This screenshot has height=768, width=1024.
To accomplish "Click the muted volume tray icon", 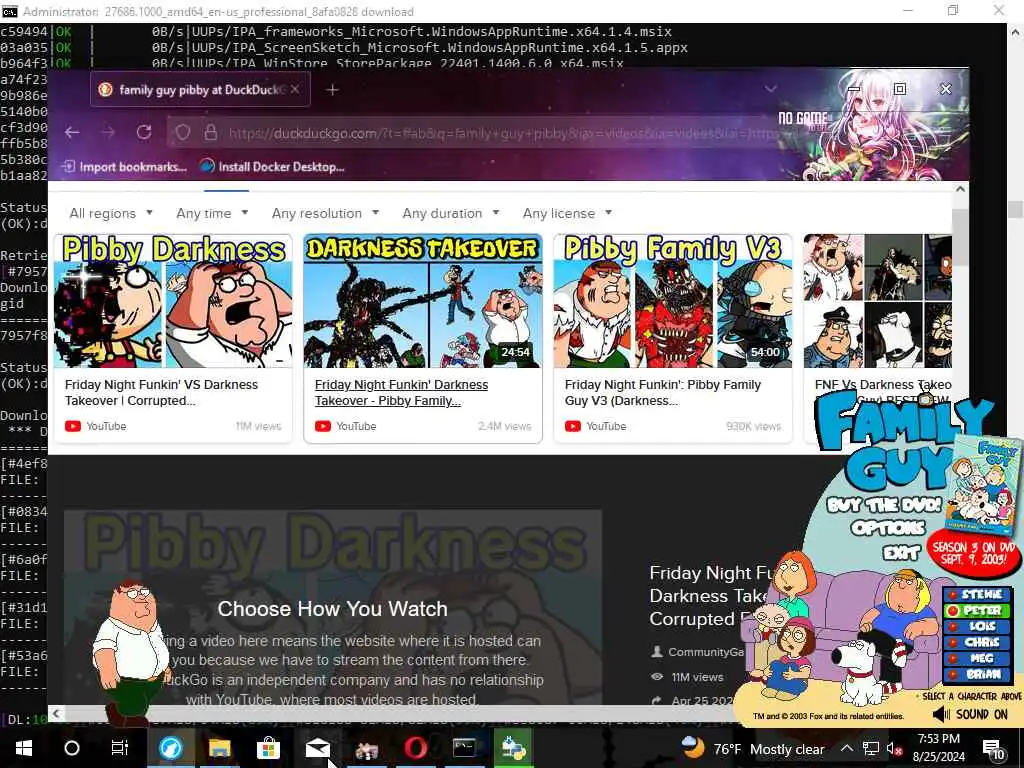I will click(x=895, y=748).
